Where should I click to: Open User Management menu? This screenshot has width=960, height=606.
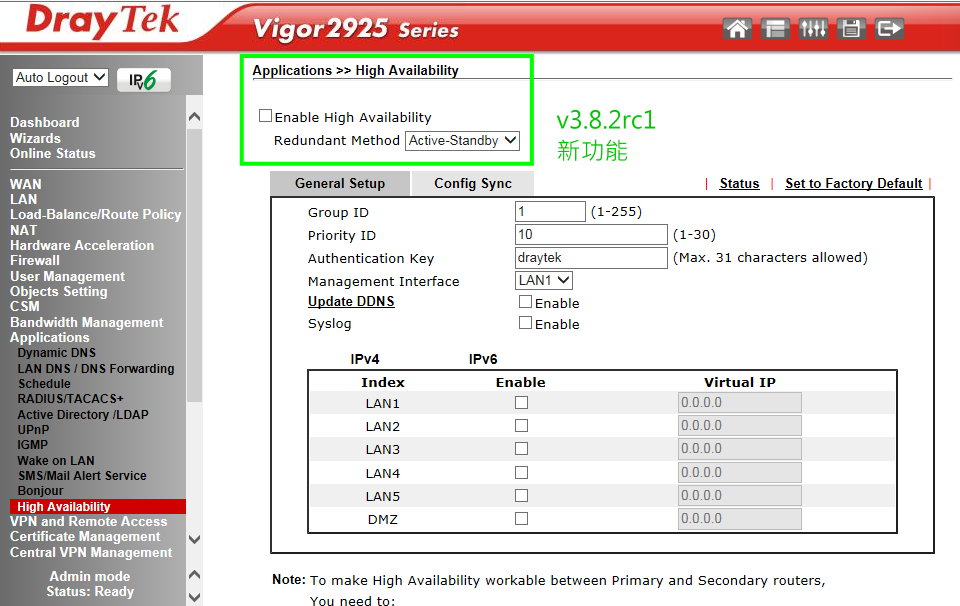(x=67, y=277)
